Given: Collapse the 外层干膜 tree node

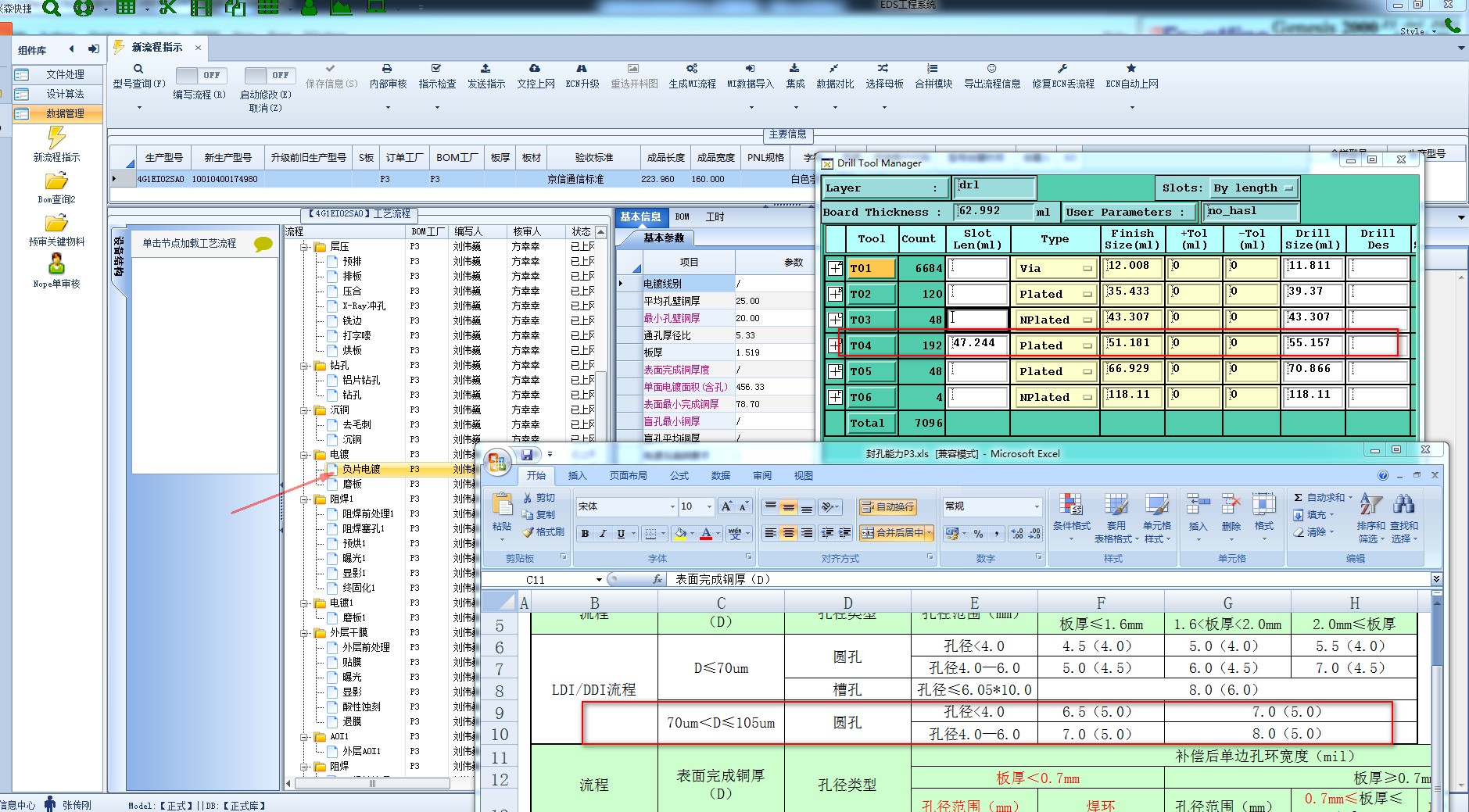Looking at the screenshot, I should pos(305,633).
